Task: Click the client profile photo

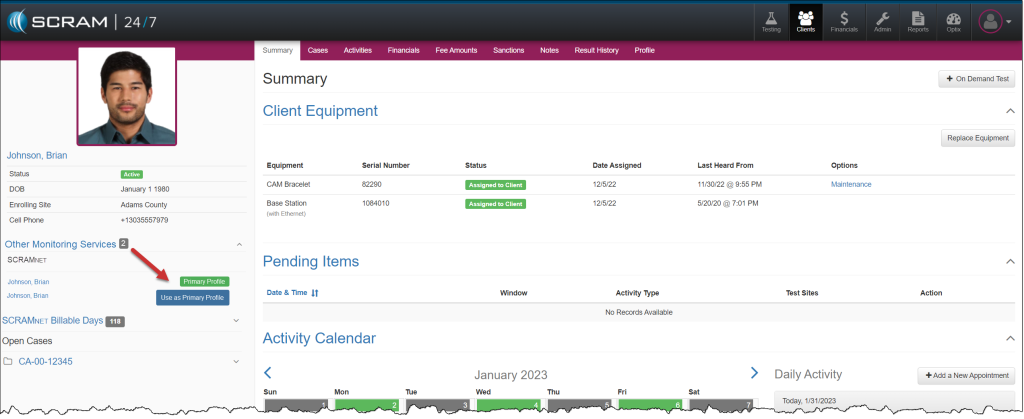Action: 126,96
